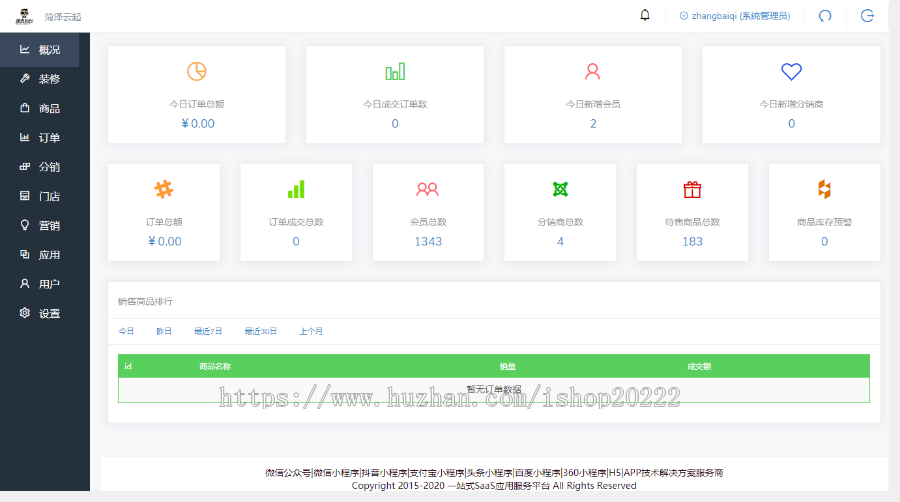
Task: Open the notification bell
Action: pos(645,15)
